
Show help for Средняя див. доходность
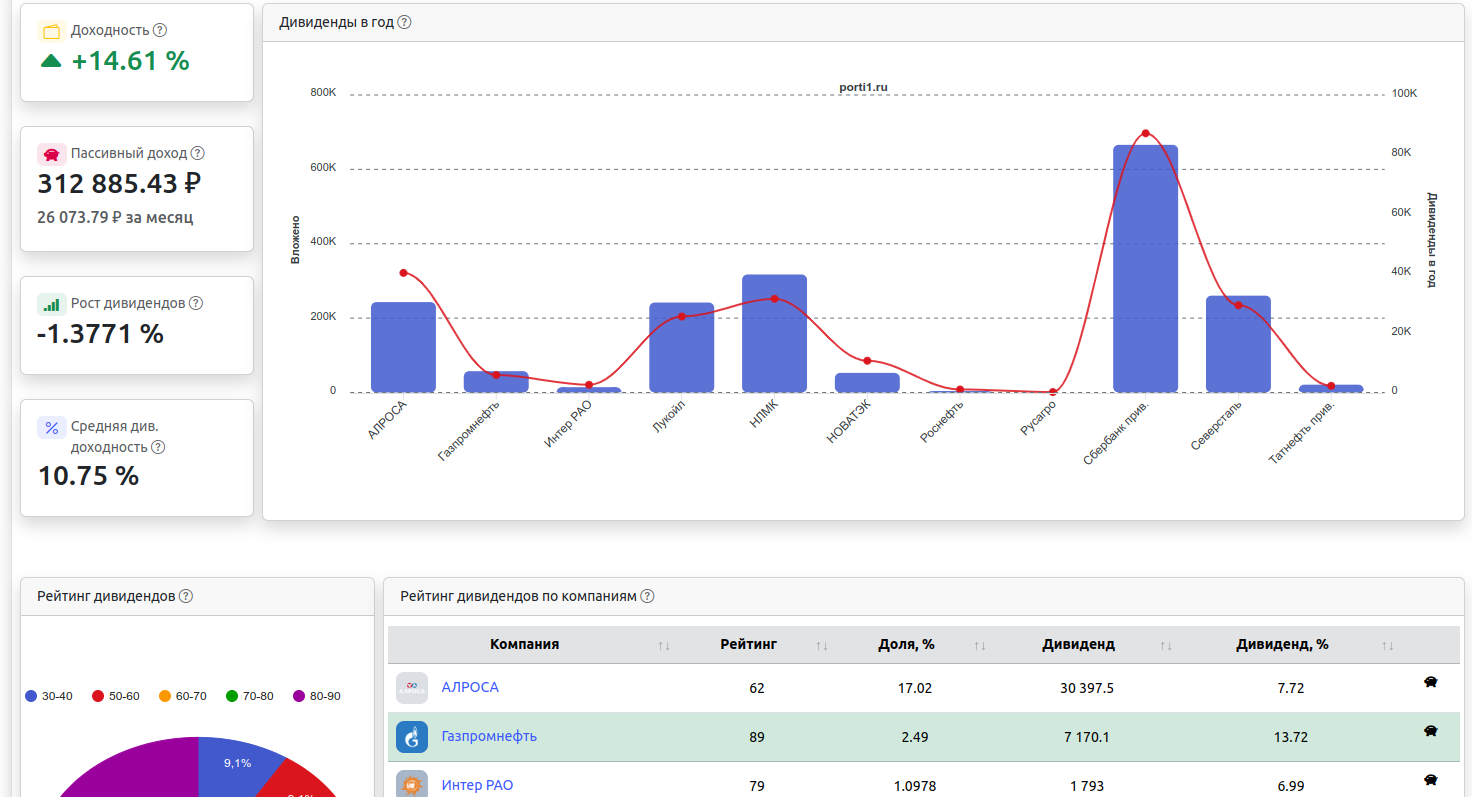click(x=158, y=448)
